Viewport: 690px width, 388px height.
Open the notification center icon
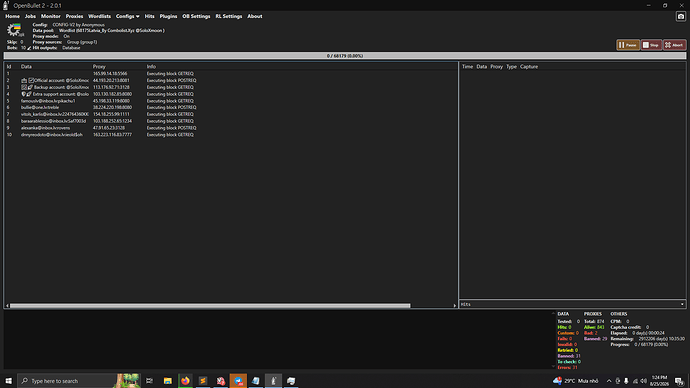tap(679, 381)
